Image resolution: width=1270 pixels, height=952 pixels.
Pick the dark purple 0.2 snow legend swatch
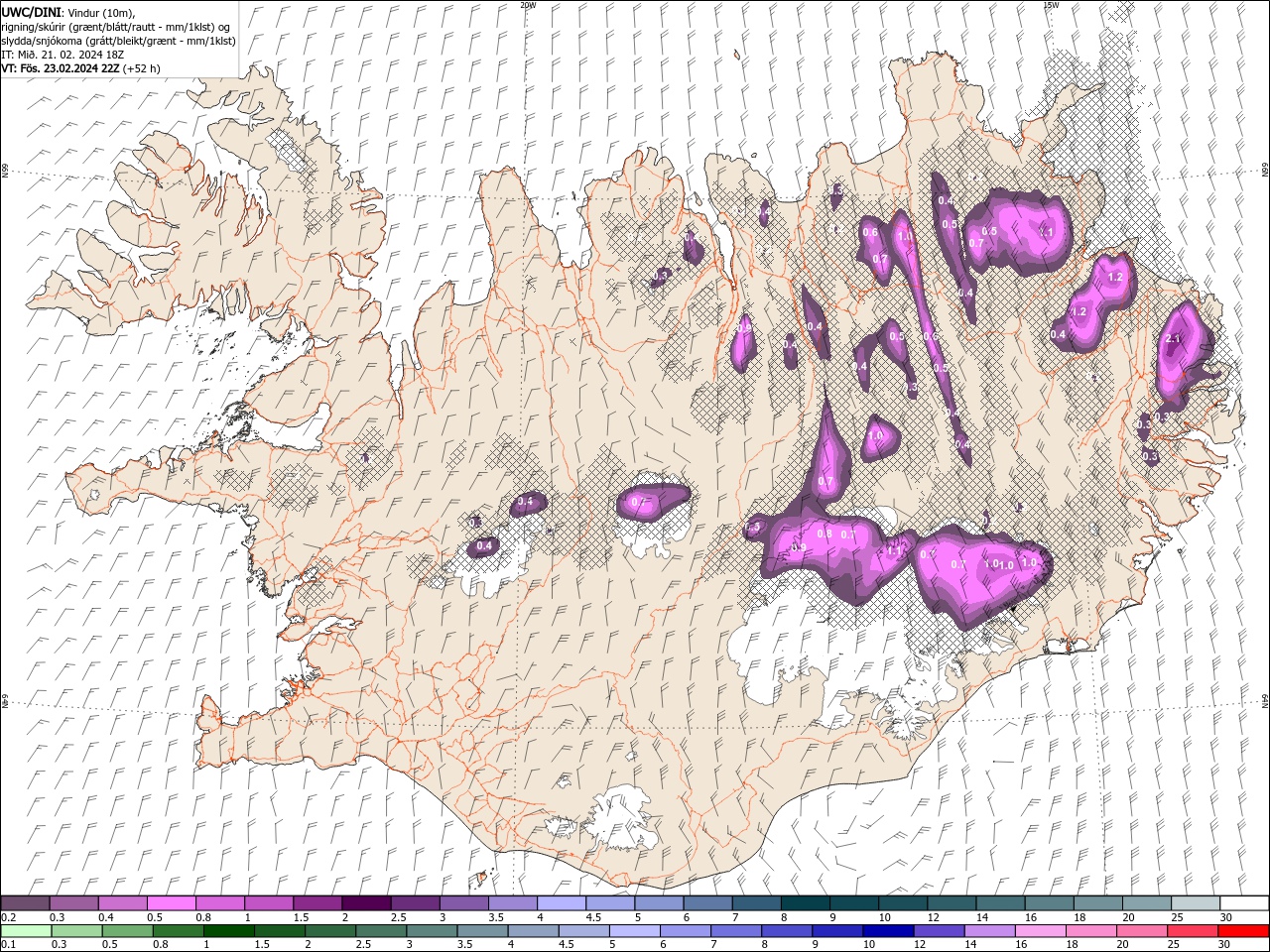click(25, 903)
